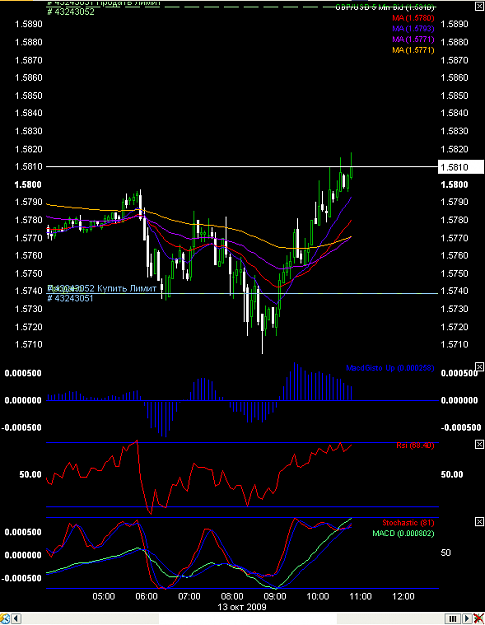
Task: Select the red MA (1.5780) legend entry
Action: (413, 18)
